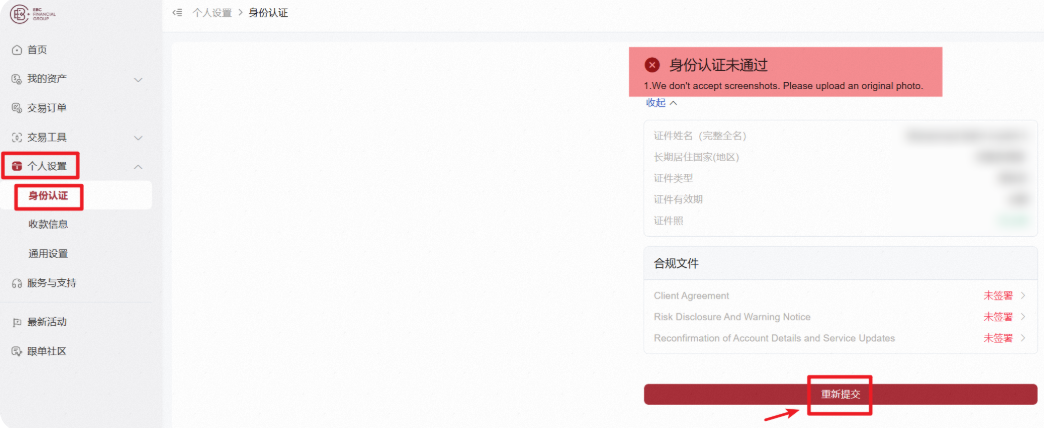This screenshot has height=428, width=1044.
Task: Click the home icon beside 首页
Action: (x=17, y=50)
